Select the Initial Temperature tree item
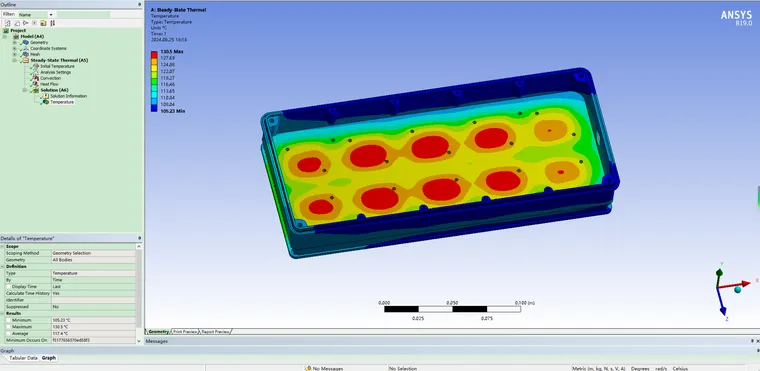This screenshot has width=760, height=371. click(x=57, y=66)
